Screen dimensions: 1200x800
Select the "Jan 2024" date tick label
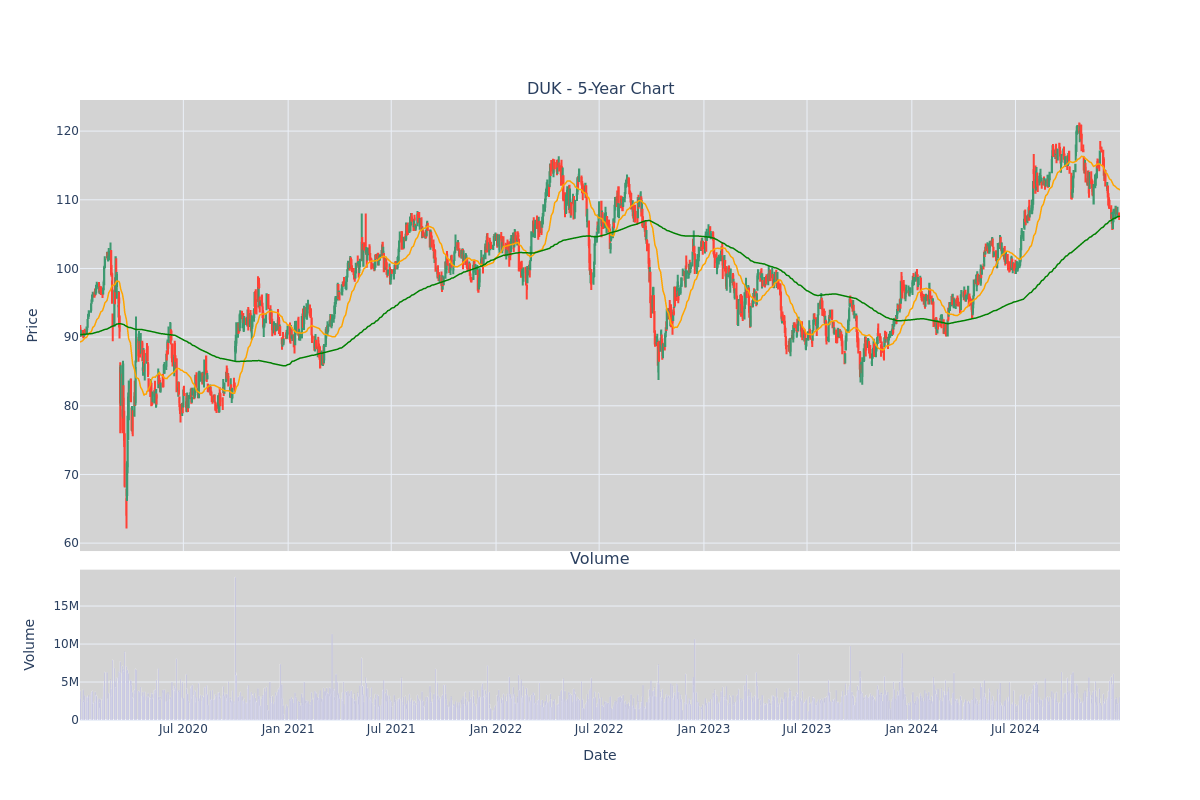tap(911, 729)
